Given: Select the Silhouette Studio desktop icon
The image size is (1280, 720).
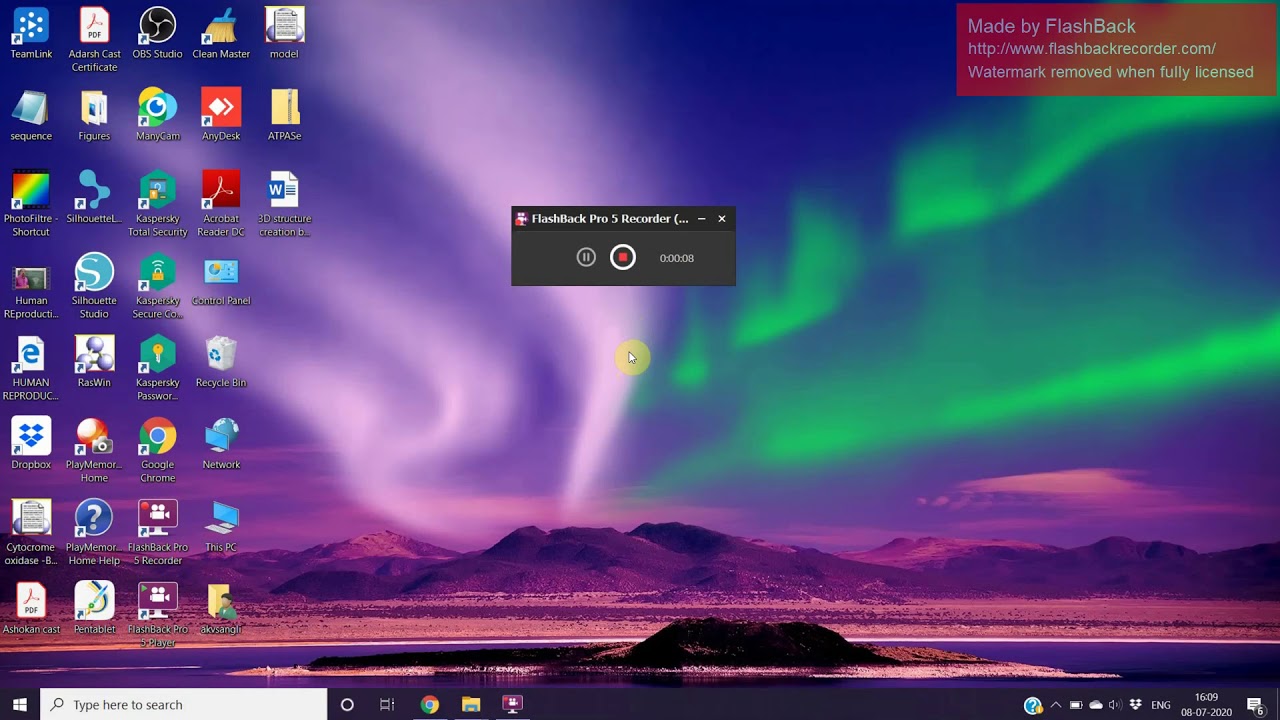Looking at the screenshot, I should [94, 286].
